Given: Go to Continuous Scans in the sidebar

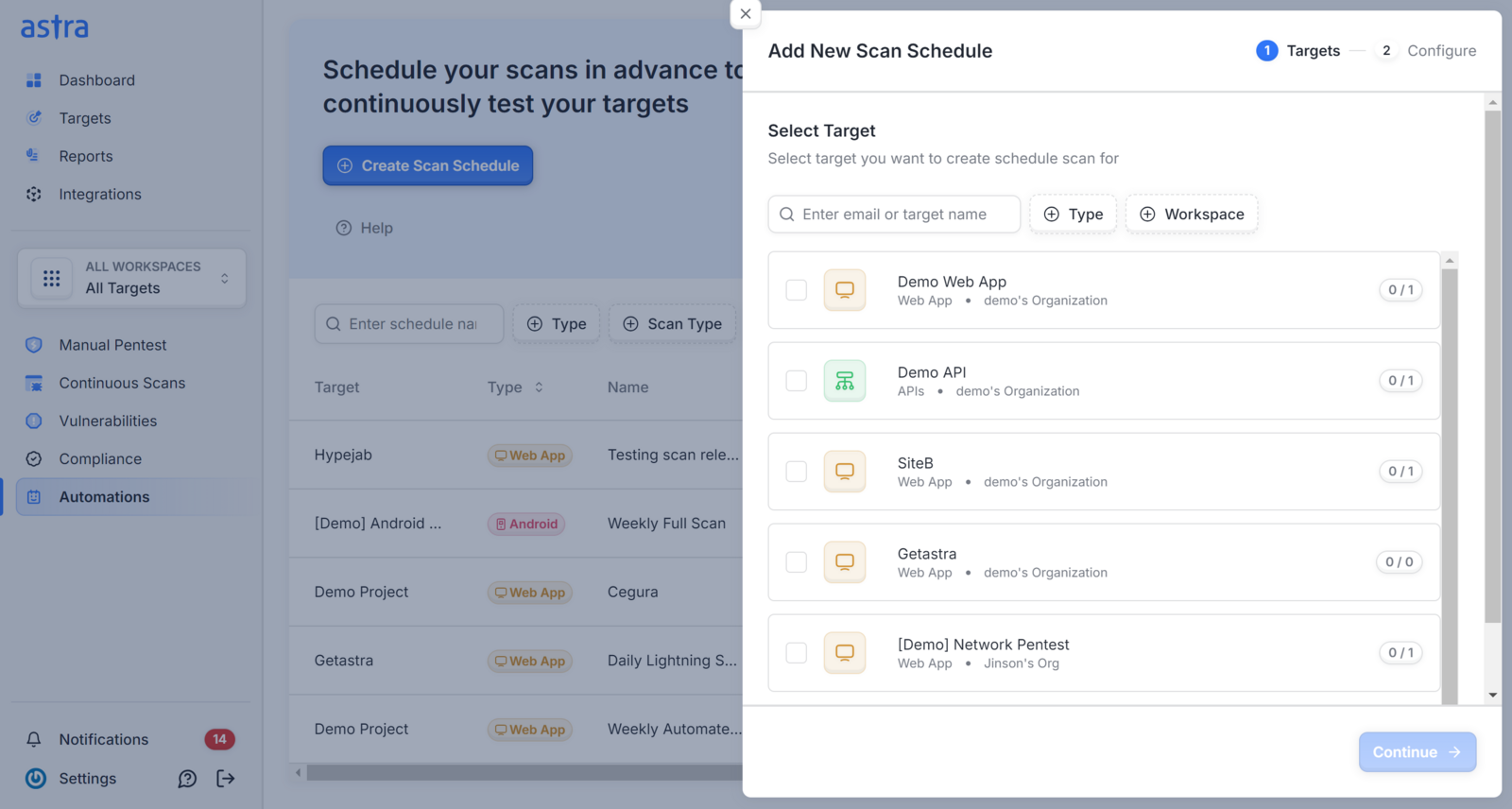Looking at the screenshot, I should click(x=122, y=383).
